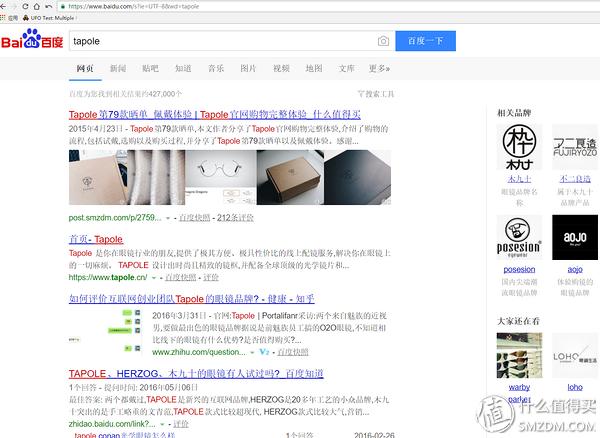Viewport: 600px width, 438px height.
Task: Open the UFO Test: Multiple bookmark
Action: pyautogui.click(x=49, y=18)
